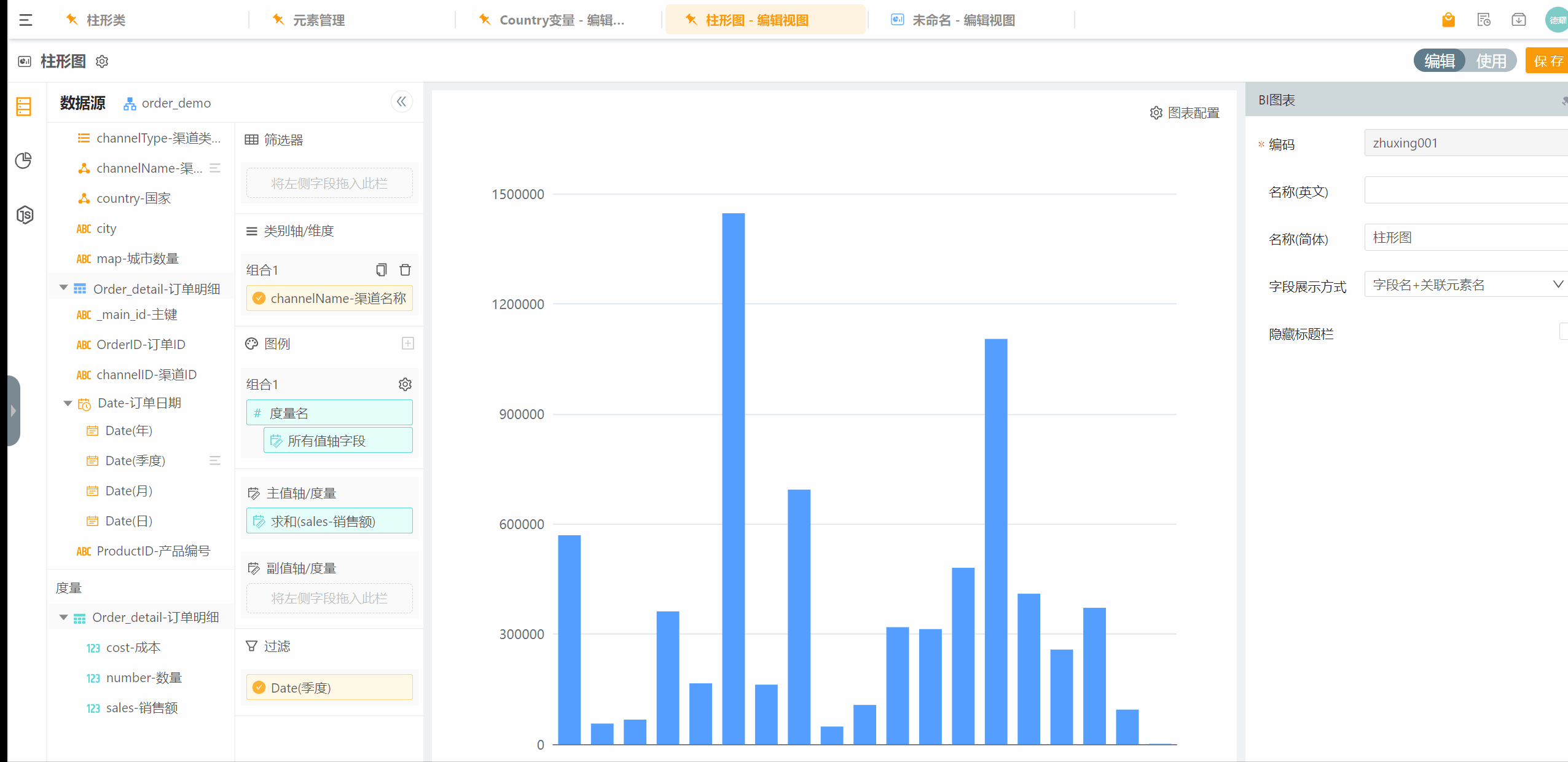Open the 字段展示方式 dropdown
The image size is (1568, 762).
pos(1466,285)
